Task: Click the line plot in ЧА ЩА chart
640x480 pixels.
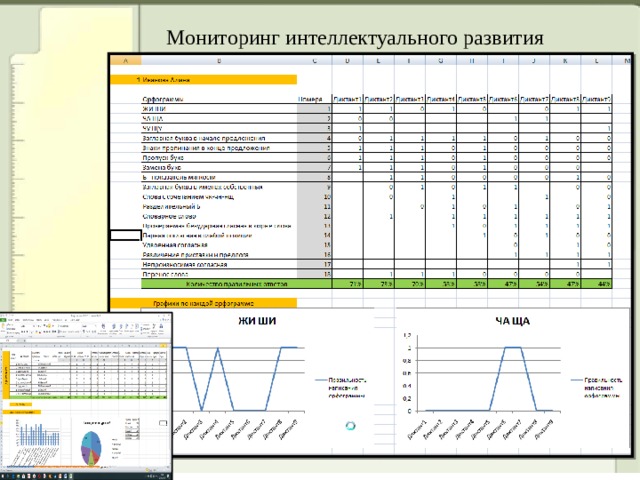Action: tap(489, 379)
